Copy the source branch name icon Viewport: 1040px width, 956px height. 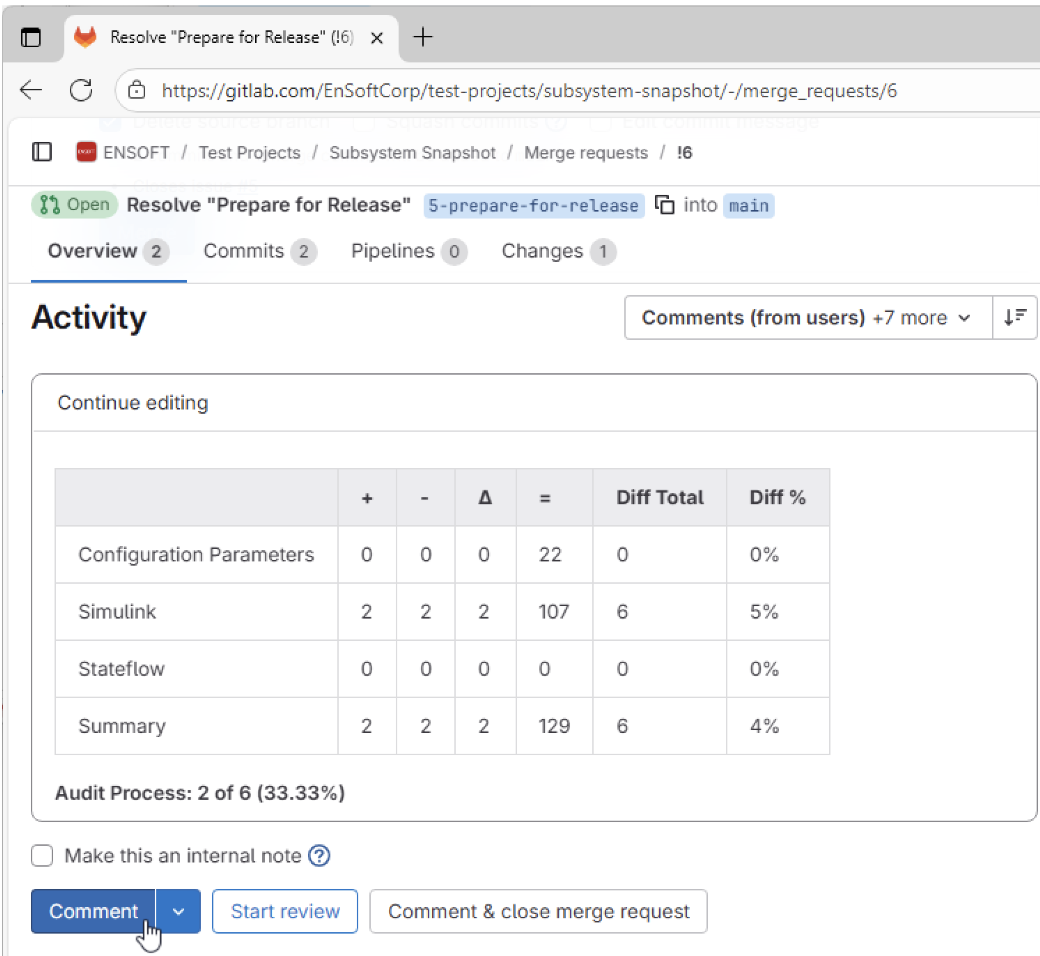[x=665, y=204]
